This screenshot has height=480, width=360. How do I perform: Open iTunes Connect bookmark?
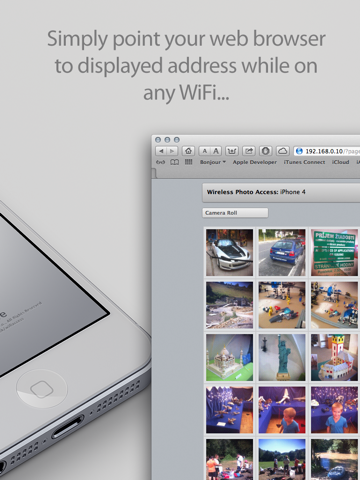pyautogui.click(x=304, y=162)
